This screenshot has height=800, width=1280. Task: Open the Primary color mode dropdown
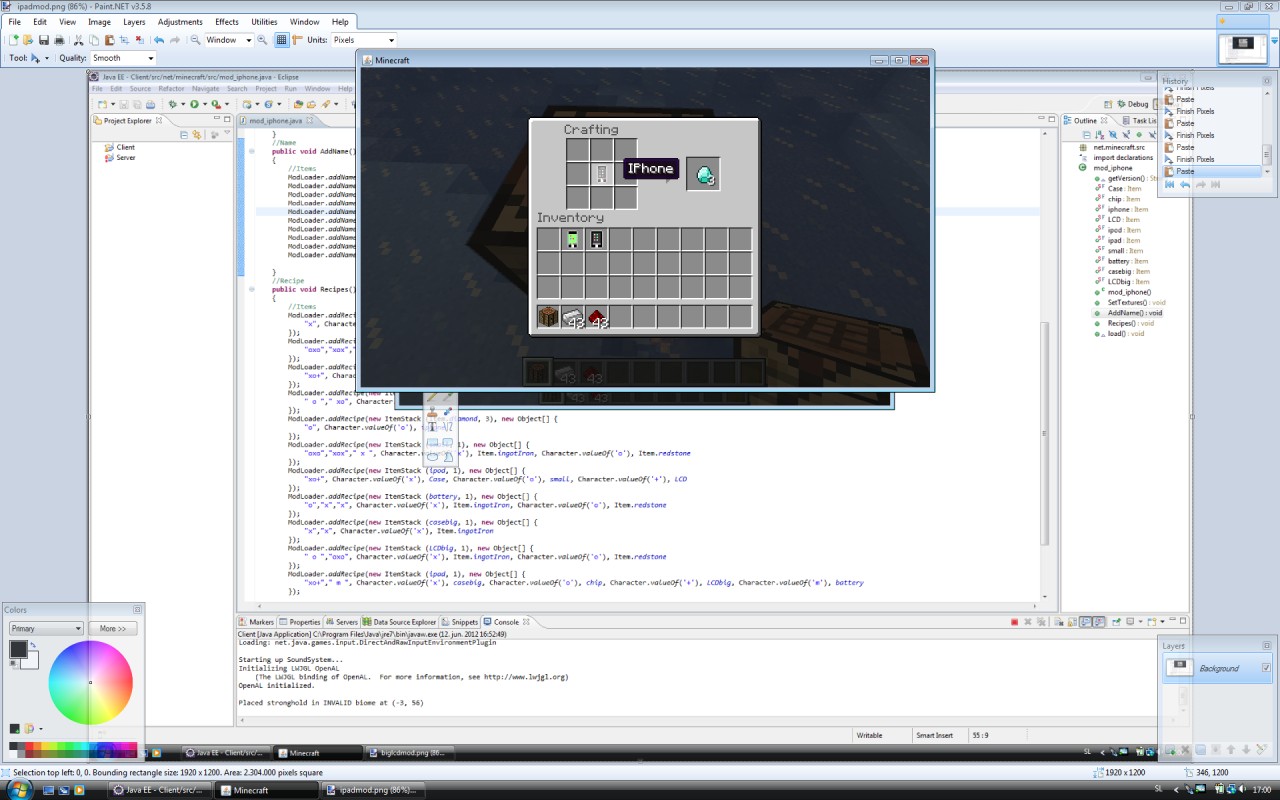click(x=46, y=628)
